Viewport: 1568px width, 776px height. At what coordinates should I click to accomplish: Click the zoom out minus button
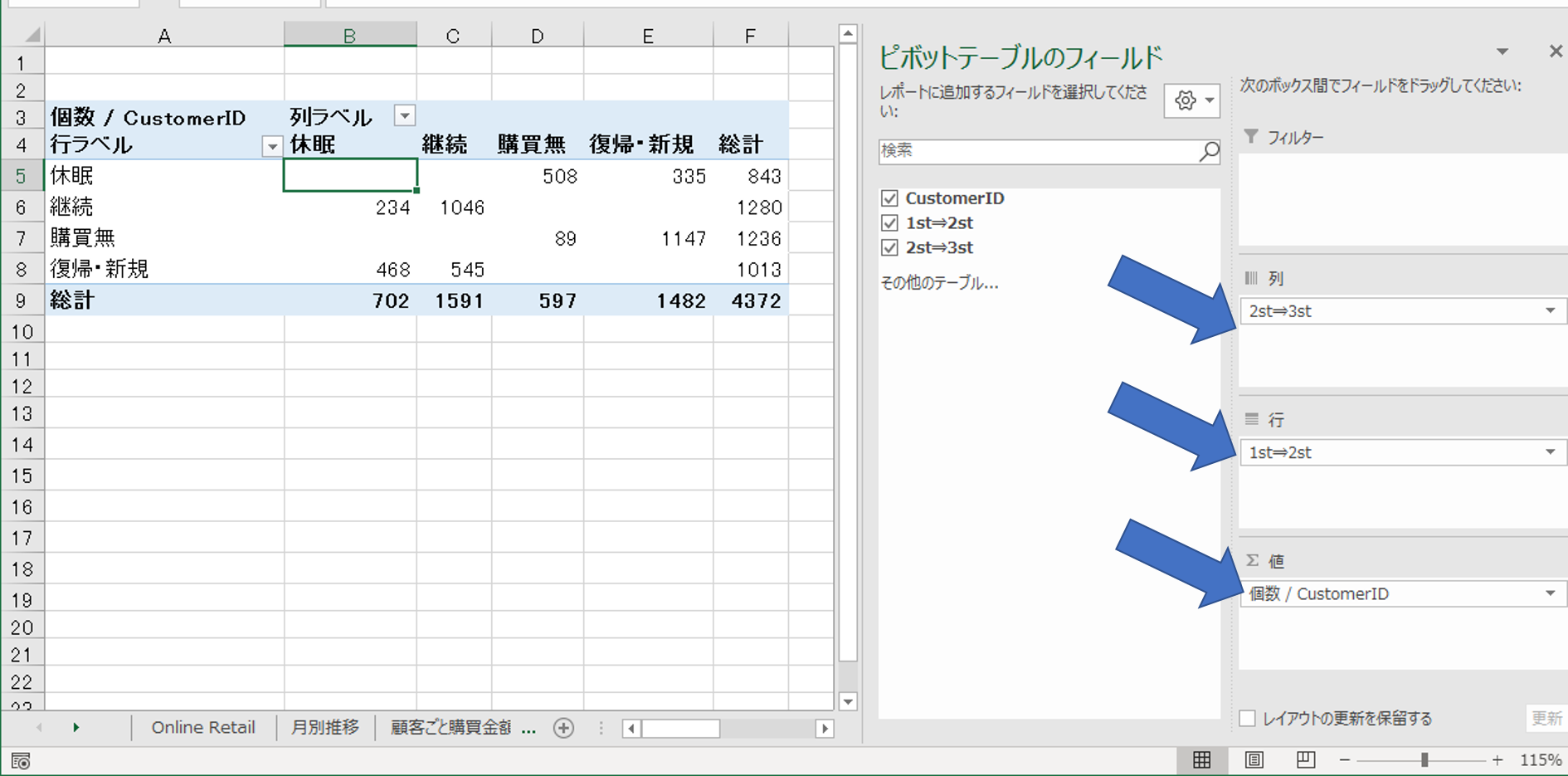[x=1345, y=759]
